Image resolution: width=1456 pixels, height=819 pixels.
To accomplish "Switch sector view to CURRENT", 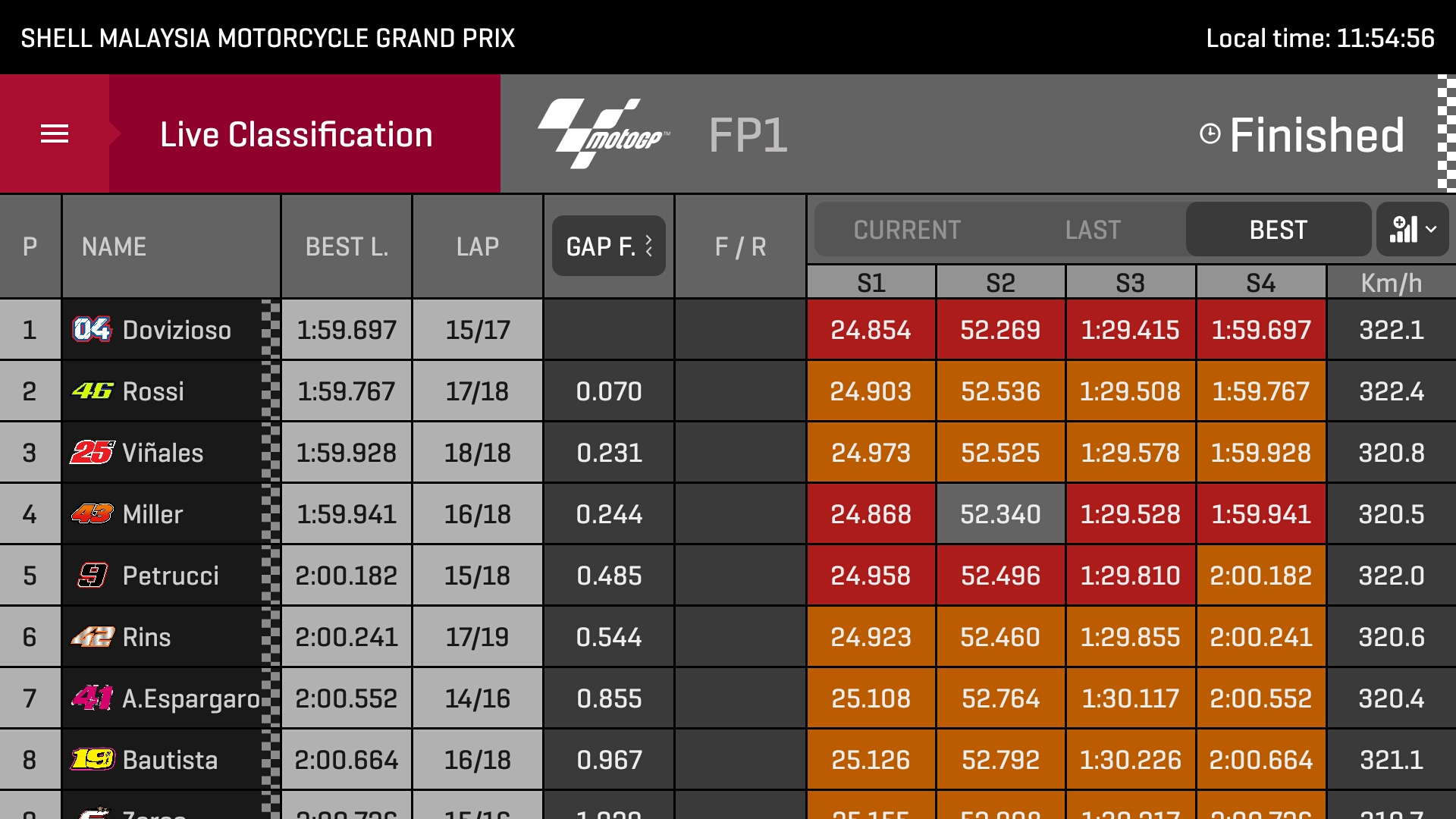I will [x=907, y=230].
